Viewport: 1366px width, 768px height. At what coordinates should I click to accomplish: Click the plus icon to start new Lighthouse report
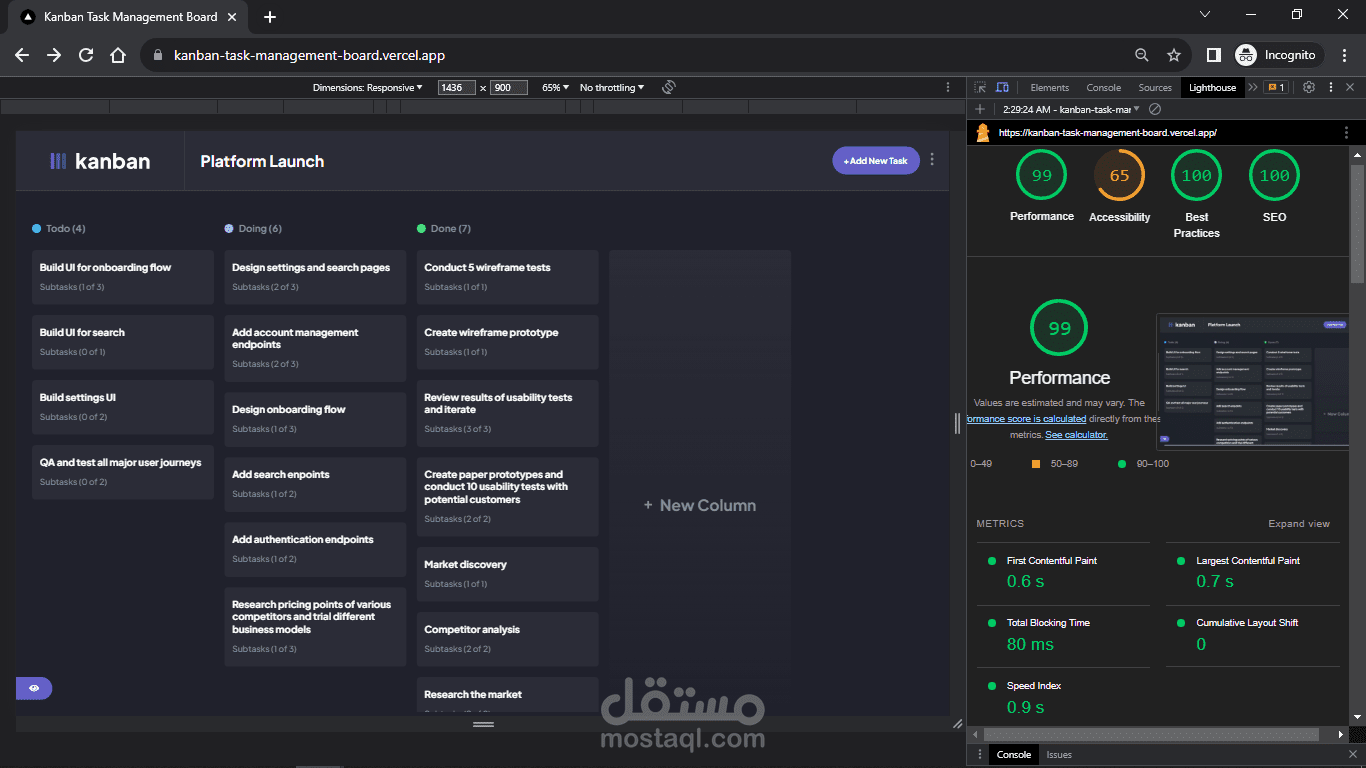(980, 109)
